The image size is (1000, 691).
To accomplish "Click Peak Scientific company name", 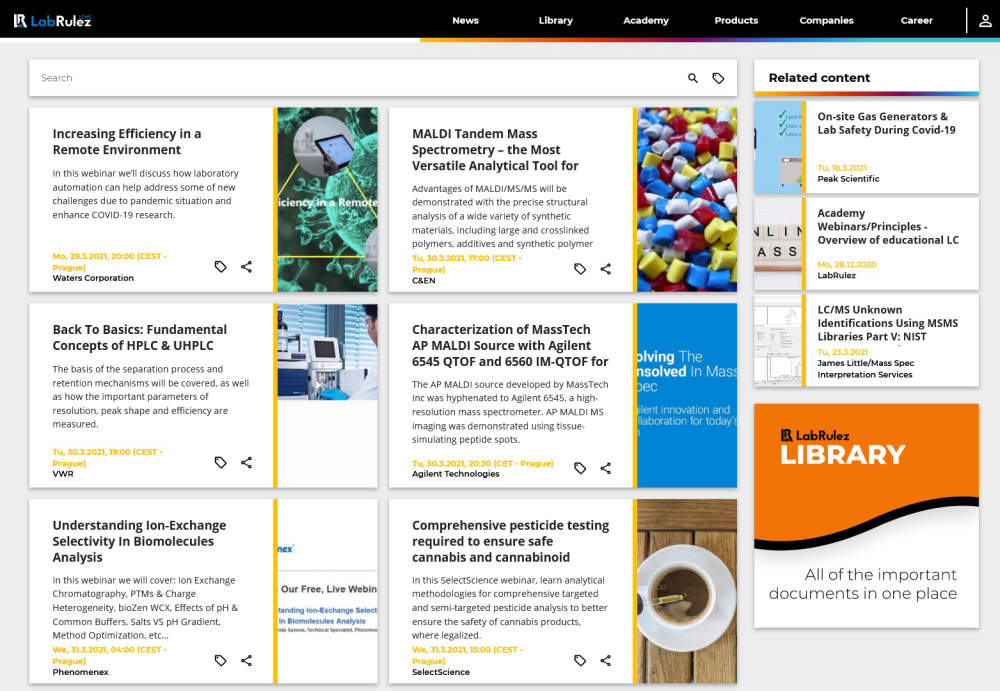I will click(848, 179).
